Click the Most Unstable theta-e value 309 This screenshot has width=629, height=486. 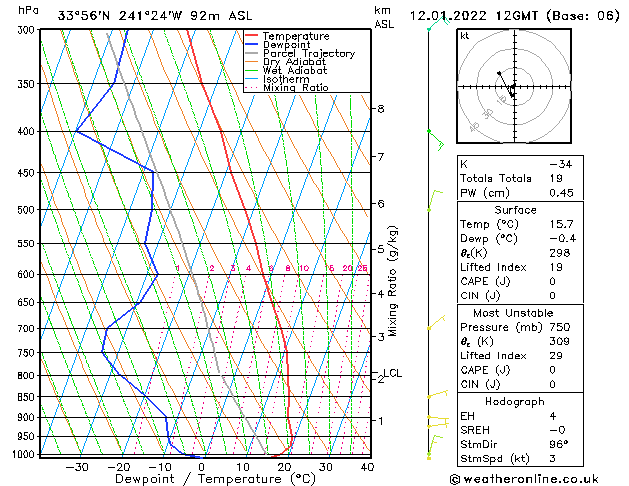pyautogui.click(x=560, y=341)
